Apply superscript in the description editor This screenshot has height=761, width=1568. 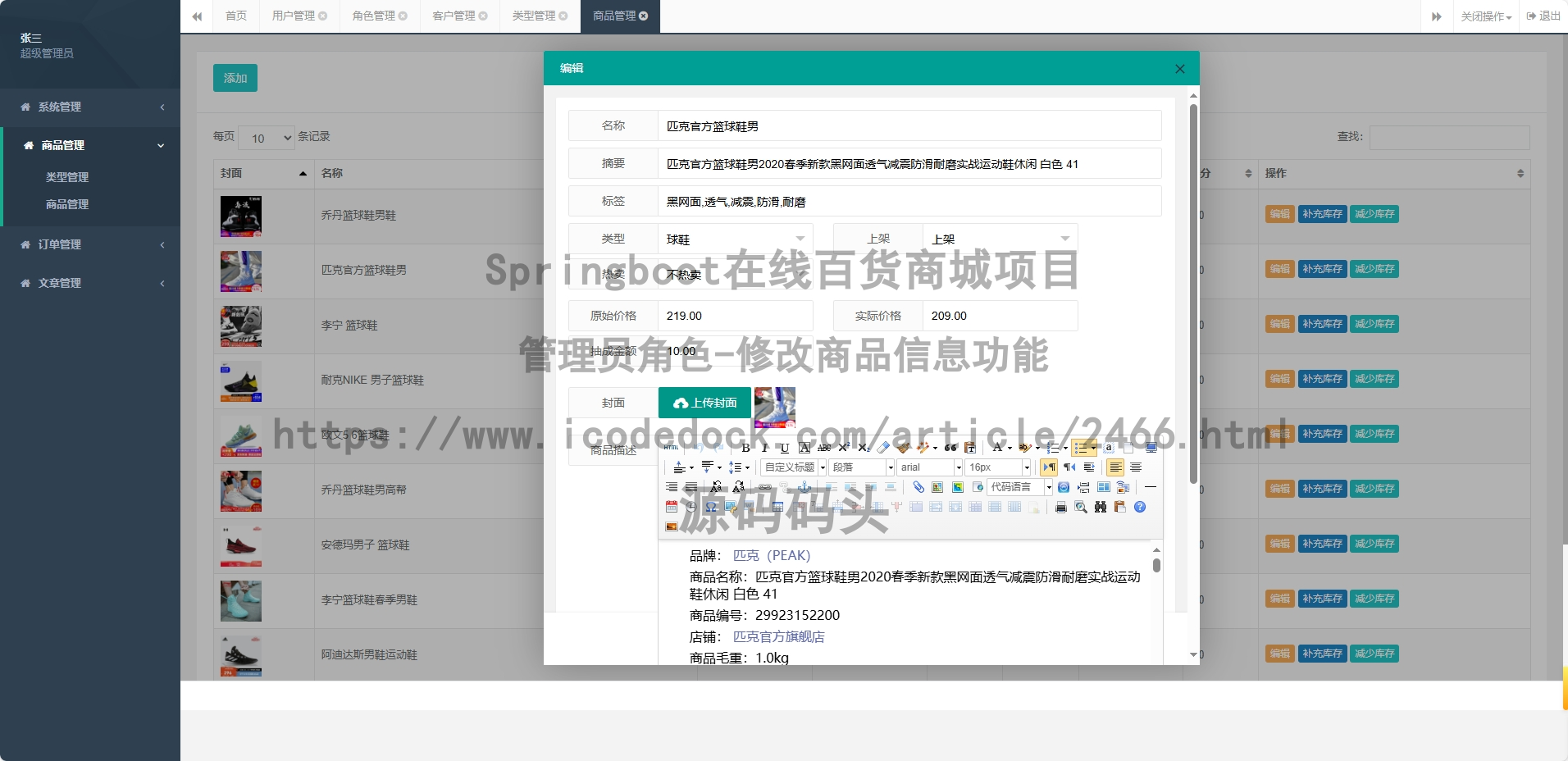click(844, 448)
